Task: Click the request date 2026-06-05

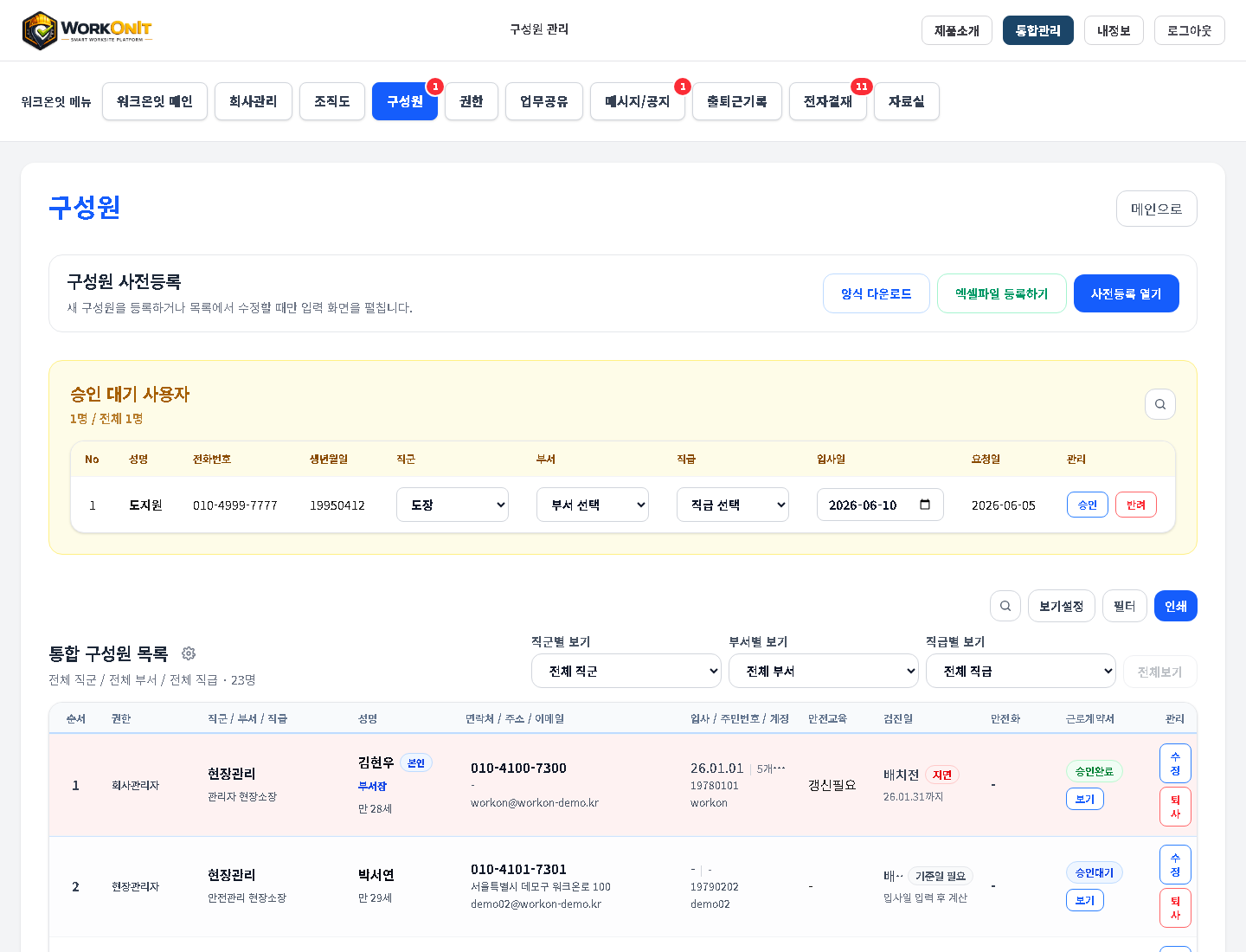Action: 1004,505
